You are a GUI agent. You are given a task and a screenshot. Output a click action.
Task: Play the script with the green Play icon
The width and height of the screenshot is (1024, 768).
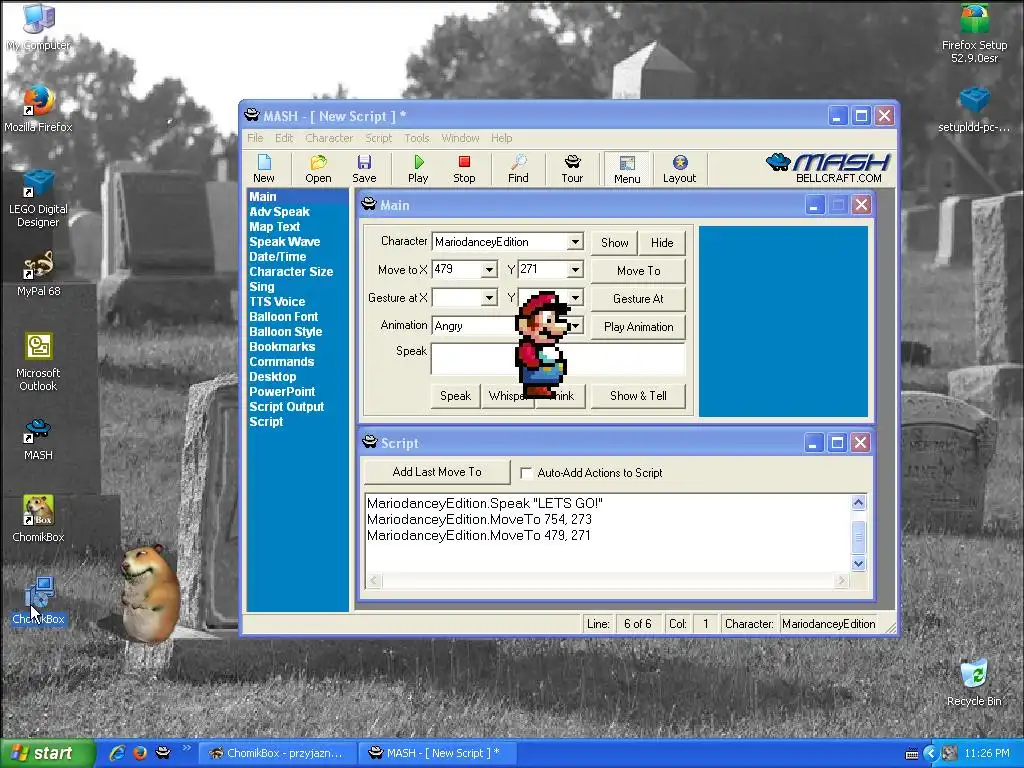(x=418, y=168)
